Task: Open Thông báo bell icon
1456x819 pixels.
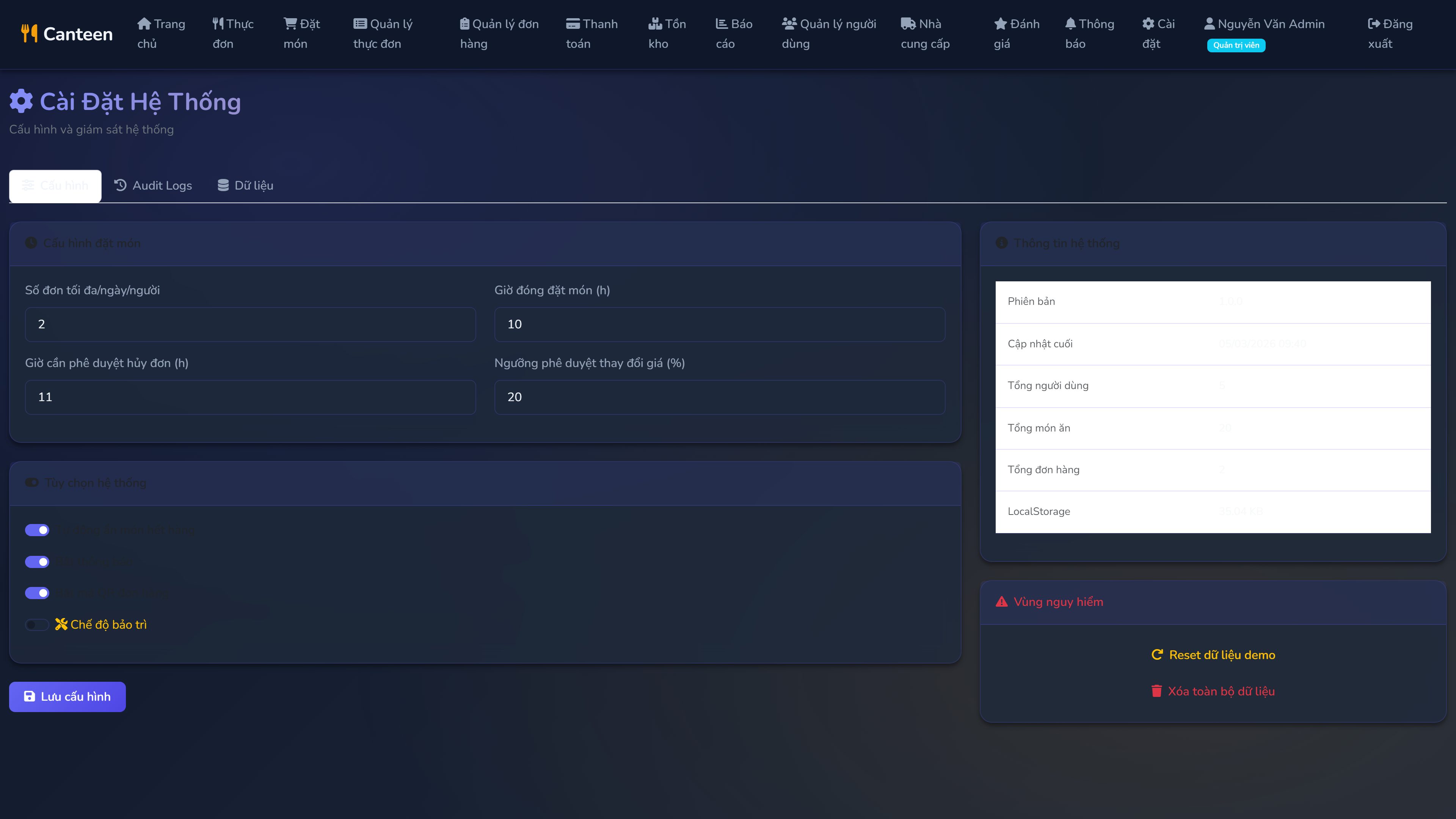Action: click(1070, 24)
